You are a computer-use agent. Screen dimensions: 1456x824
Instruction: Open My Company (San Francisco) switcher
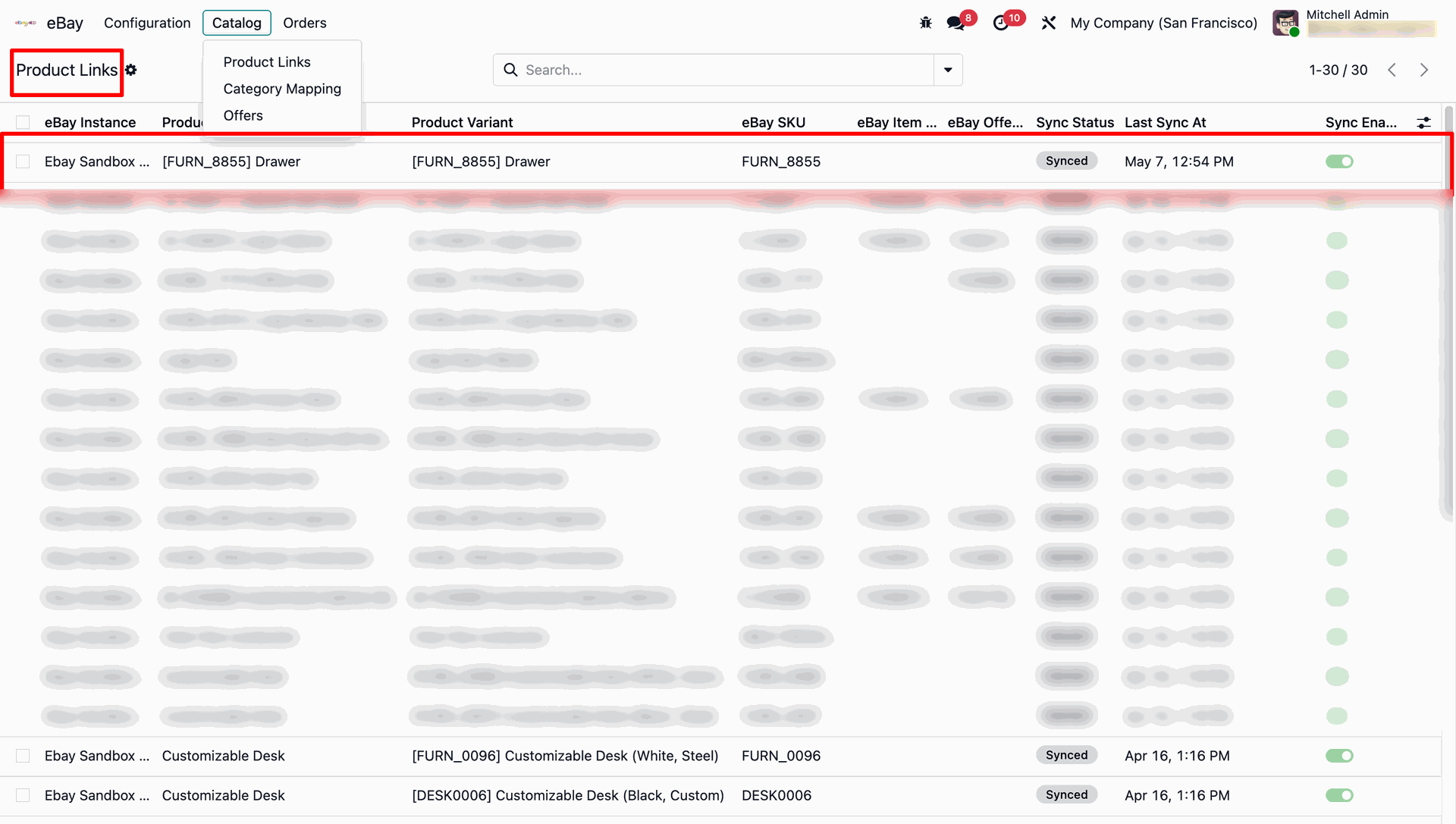1163,23
